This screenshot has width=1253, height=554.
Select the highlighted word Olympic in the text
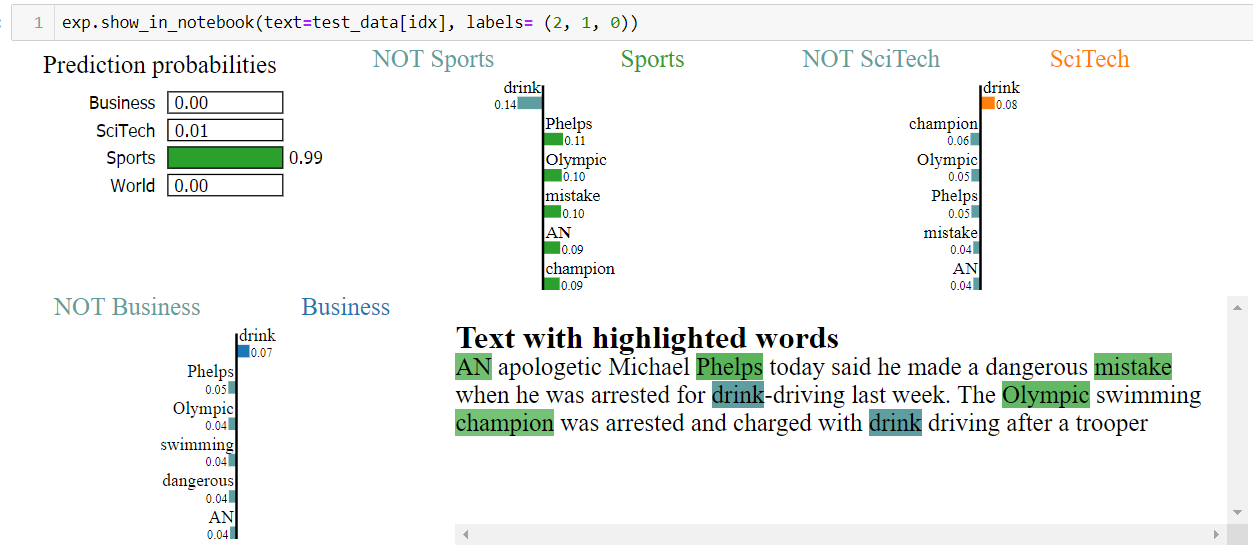coord(1045,395)
